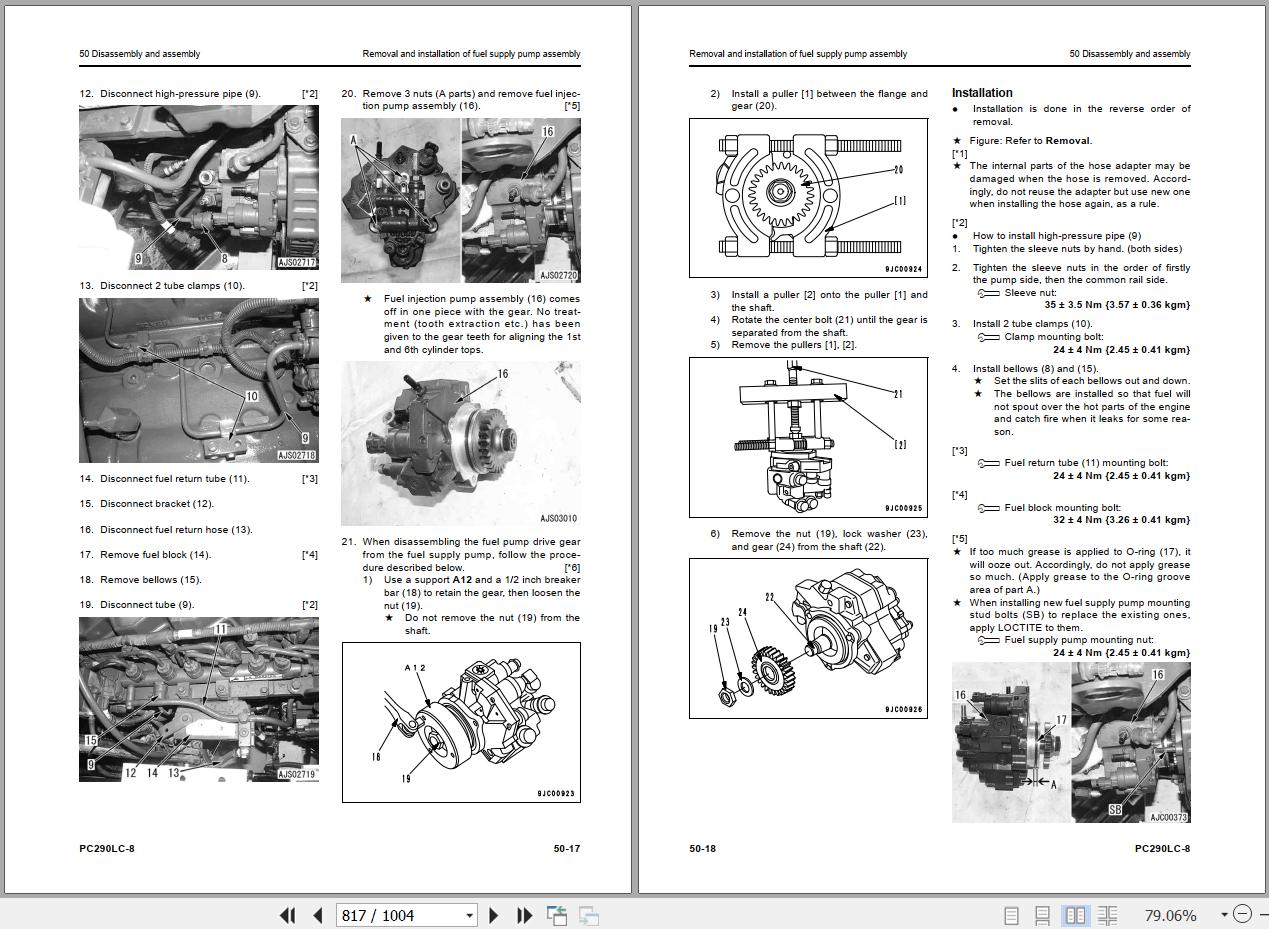
Task: Click page number 50-17 in the footer
Action: 567,849
